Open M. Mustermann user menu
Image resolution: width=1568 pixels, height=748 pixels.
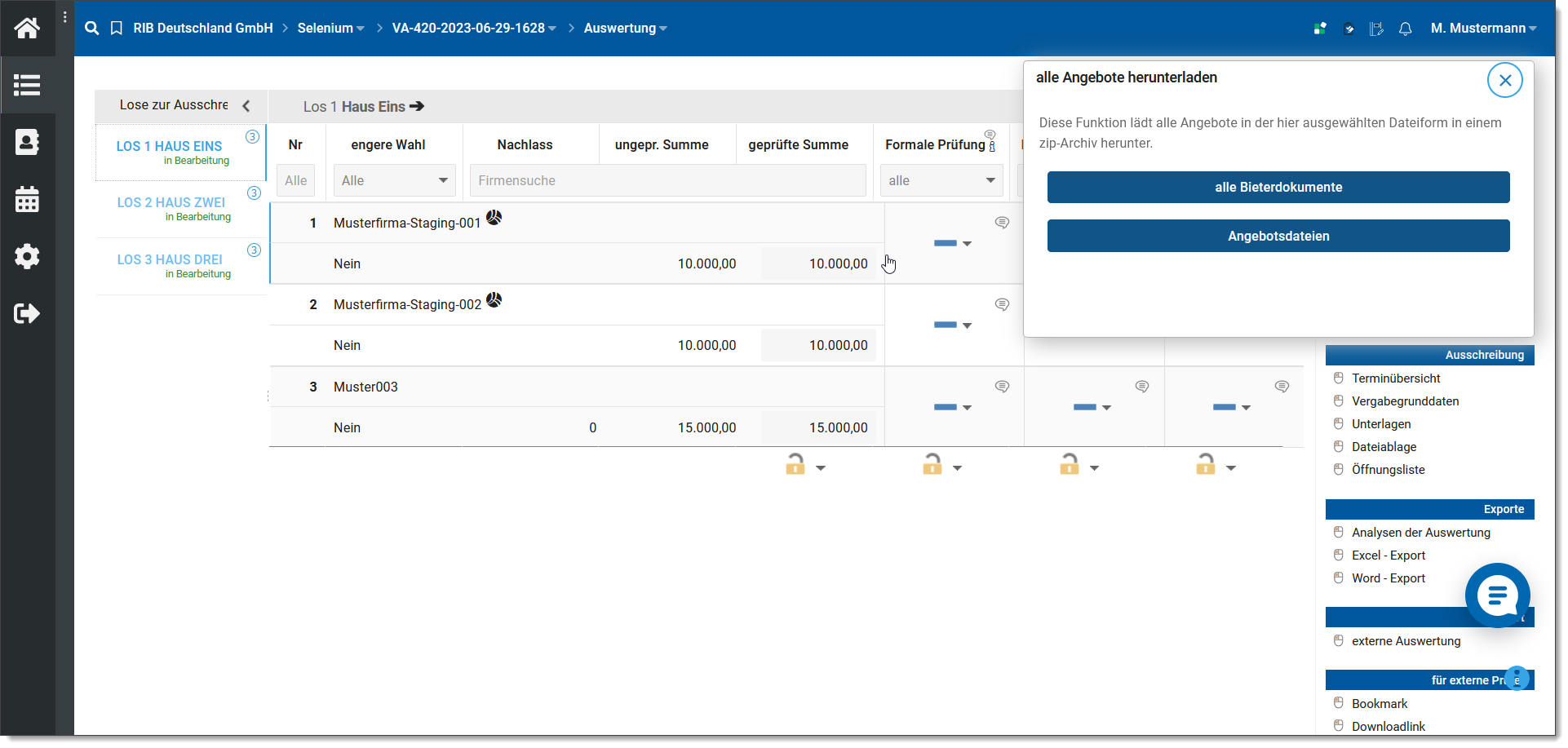point(1484,28)
